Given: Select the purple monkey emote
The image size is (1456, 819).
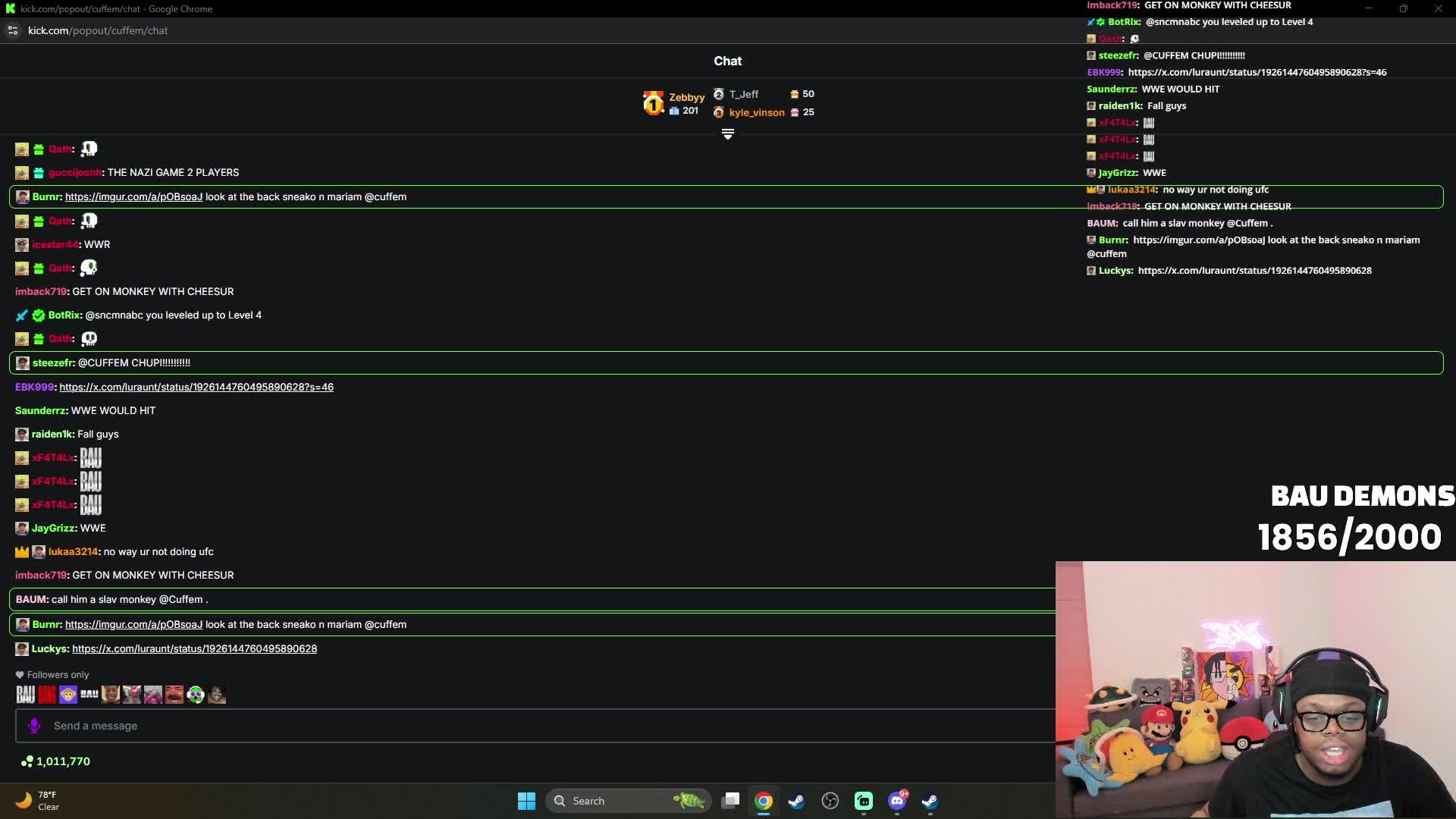Looking at the screenshot, I should 68,695.
